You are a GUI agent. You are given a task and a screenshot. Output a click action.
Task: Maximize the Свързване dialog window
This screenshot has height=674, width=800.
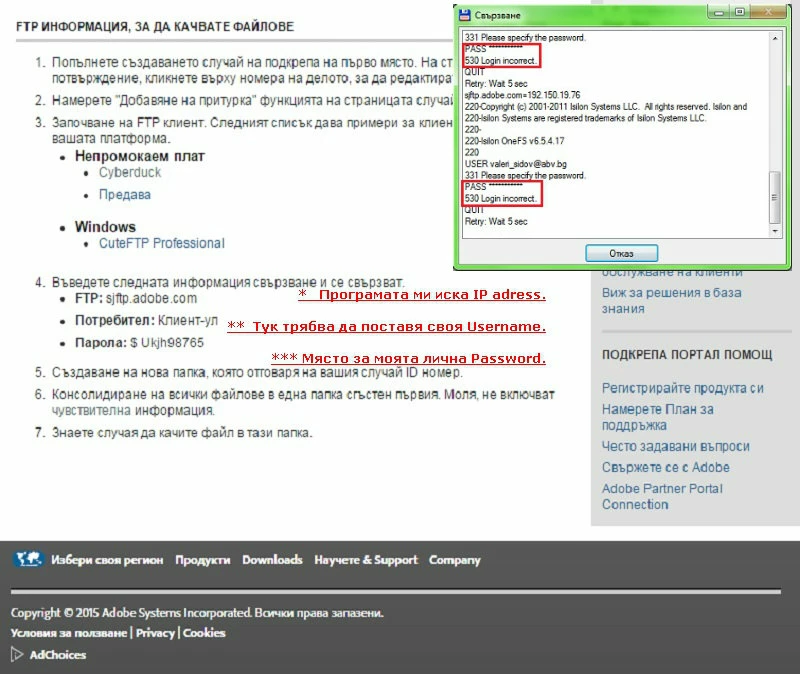point(740,12)
